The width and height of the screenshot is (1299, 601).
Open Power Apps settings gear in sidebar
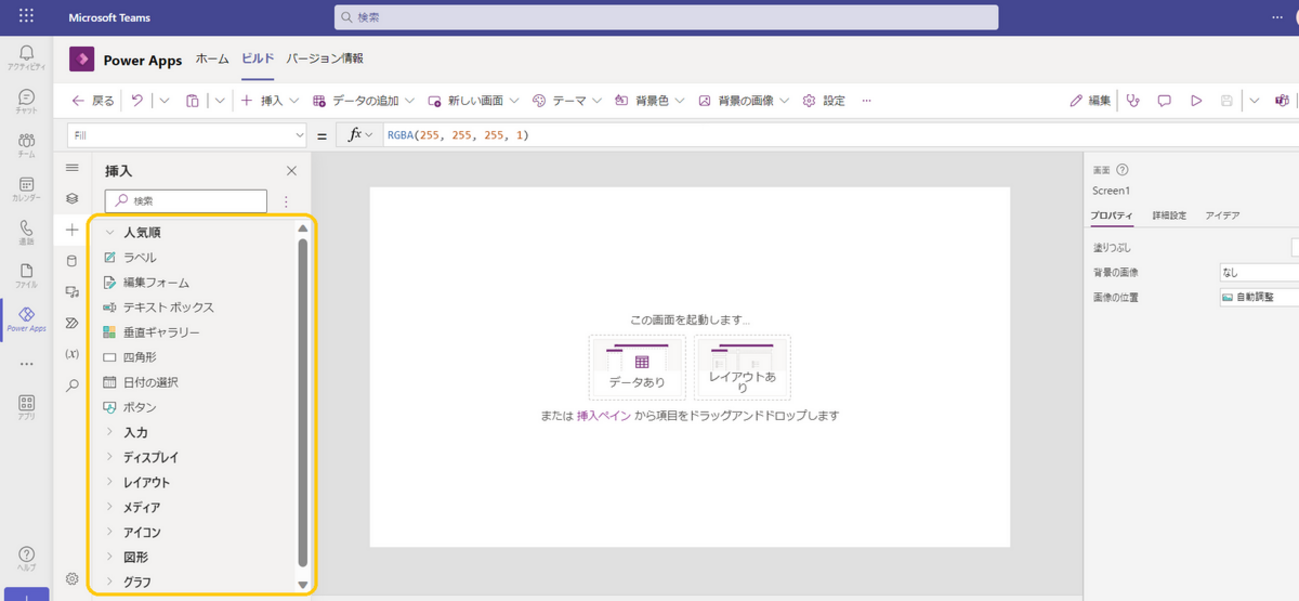click(71, 577)
